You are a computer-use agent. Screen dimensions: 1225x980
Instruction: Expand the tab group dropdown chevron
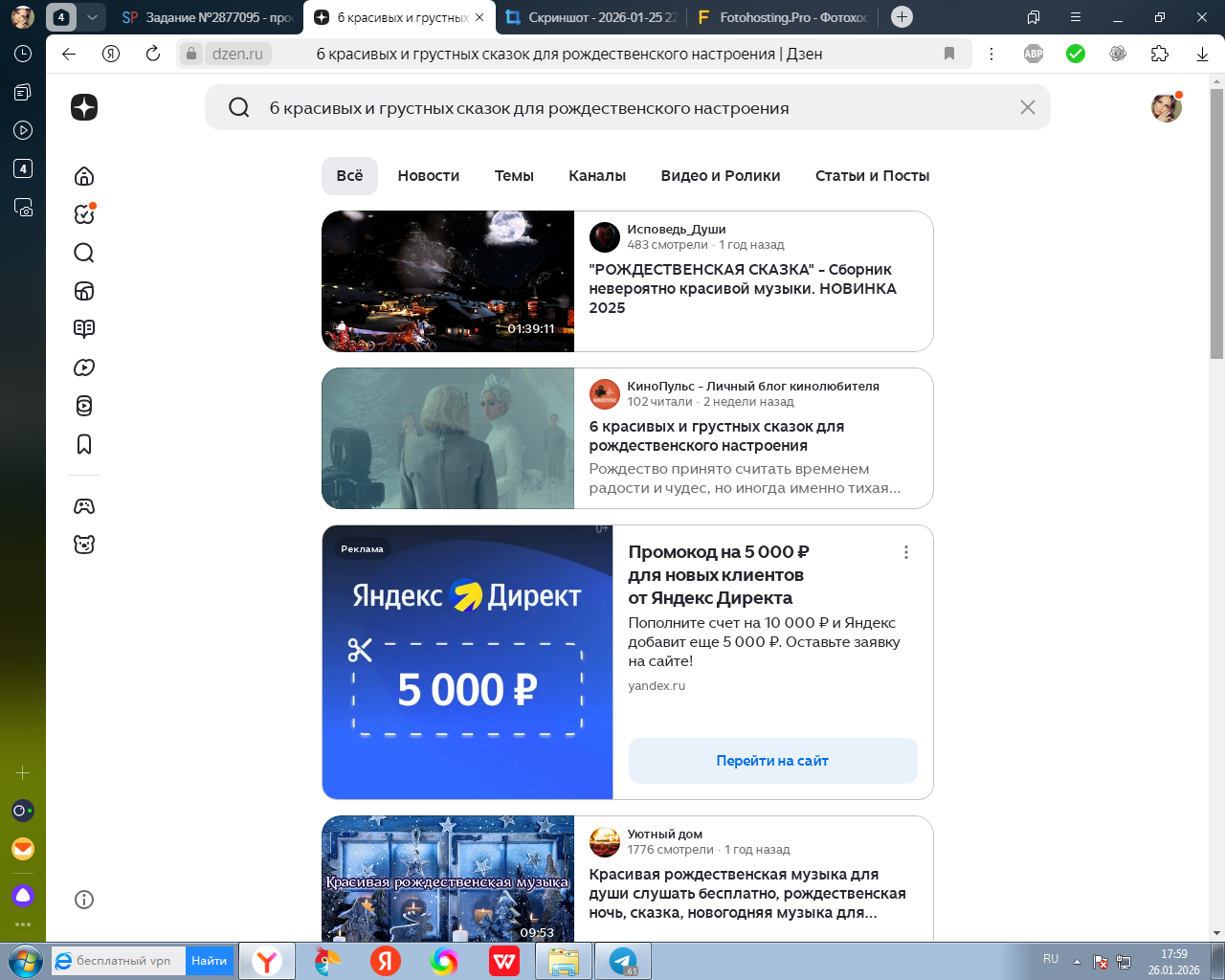[x=91, y=17]
